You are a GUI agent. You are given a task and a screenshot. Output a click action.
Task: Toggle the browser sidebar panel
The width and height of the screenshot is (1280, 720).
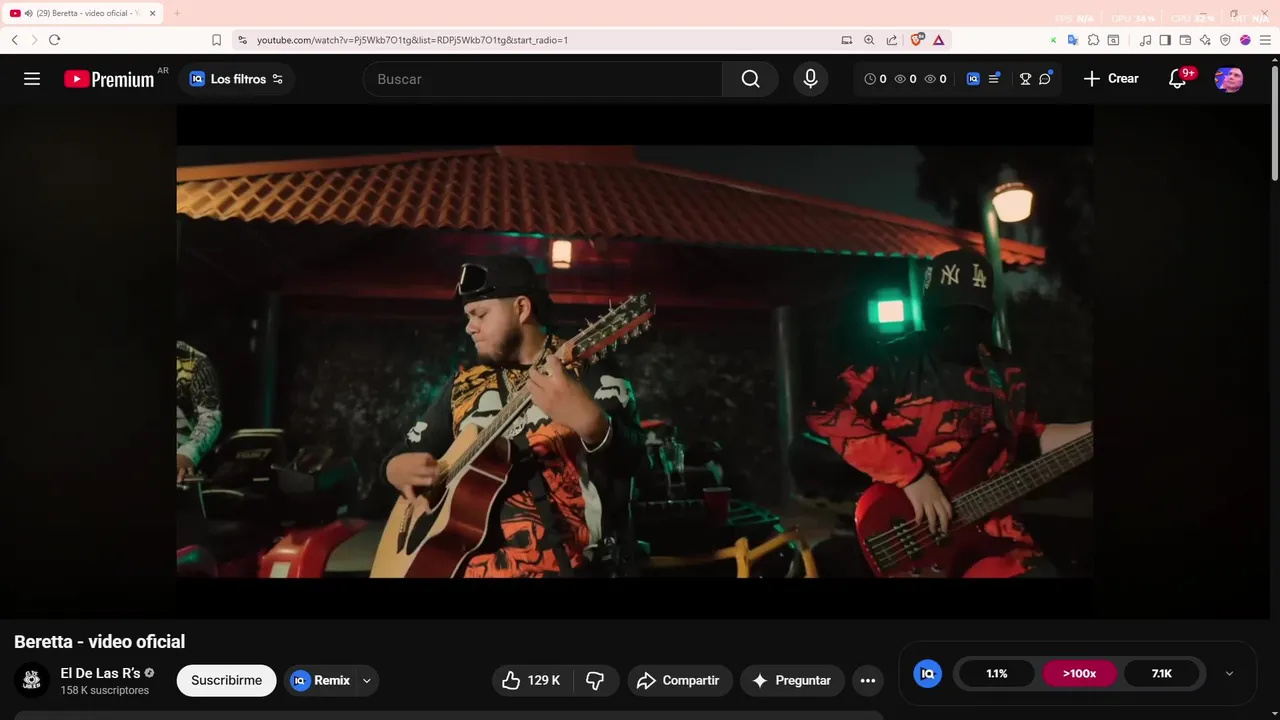coord(1165,40)
